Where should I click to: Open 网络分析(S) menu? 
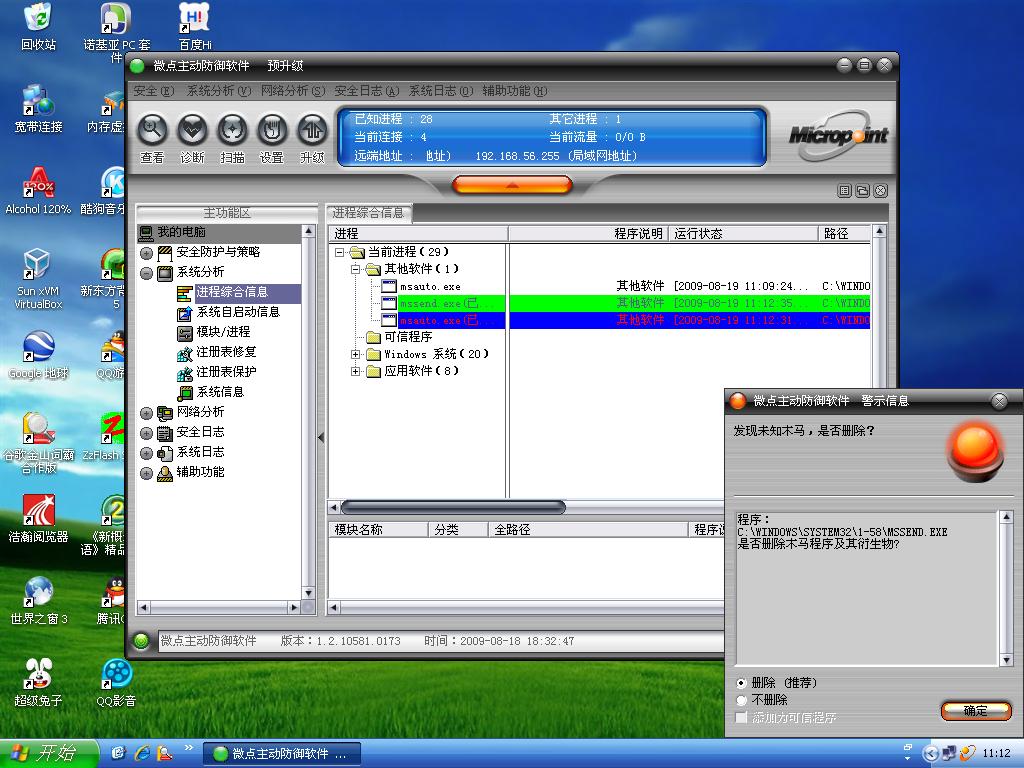click(293, 91)
